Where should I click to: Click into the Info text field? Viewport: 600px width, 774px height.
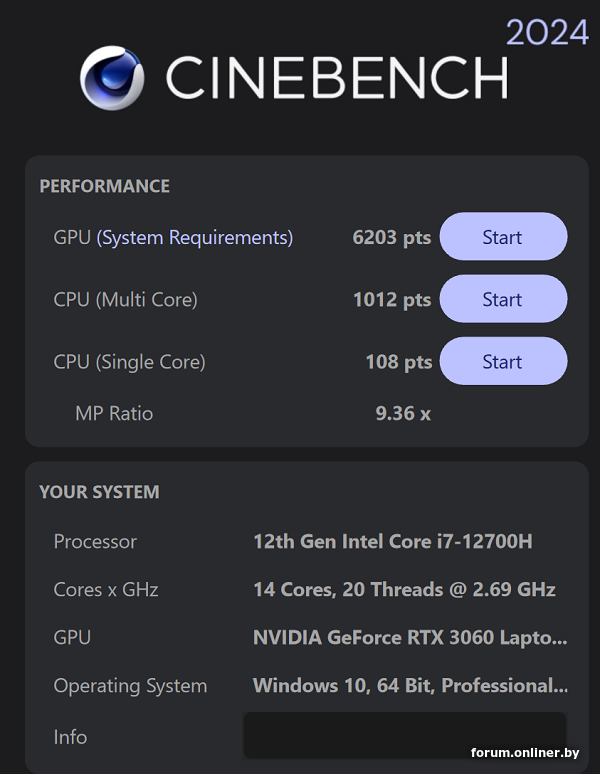click(404, 736)
